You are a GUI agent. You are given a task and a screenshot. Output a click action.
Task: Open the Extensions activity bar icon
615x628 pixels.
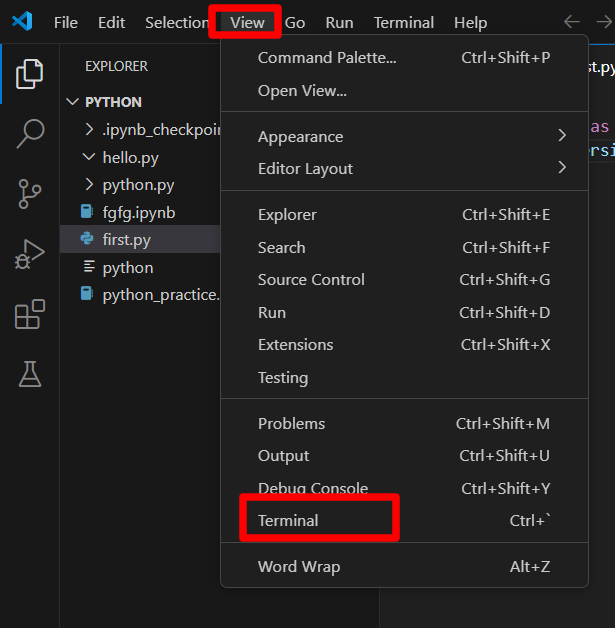(30, 314)
